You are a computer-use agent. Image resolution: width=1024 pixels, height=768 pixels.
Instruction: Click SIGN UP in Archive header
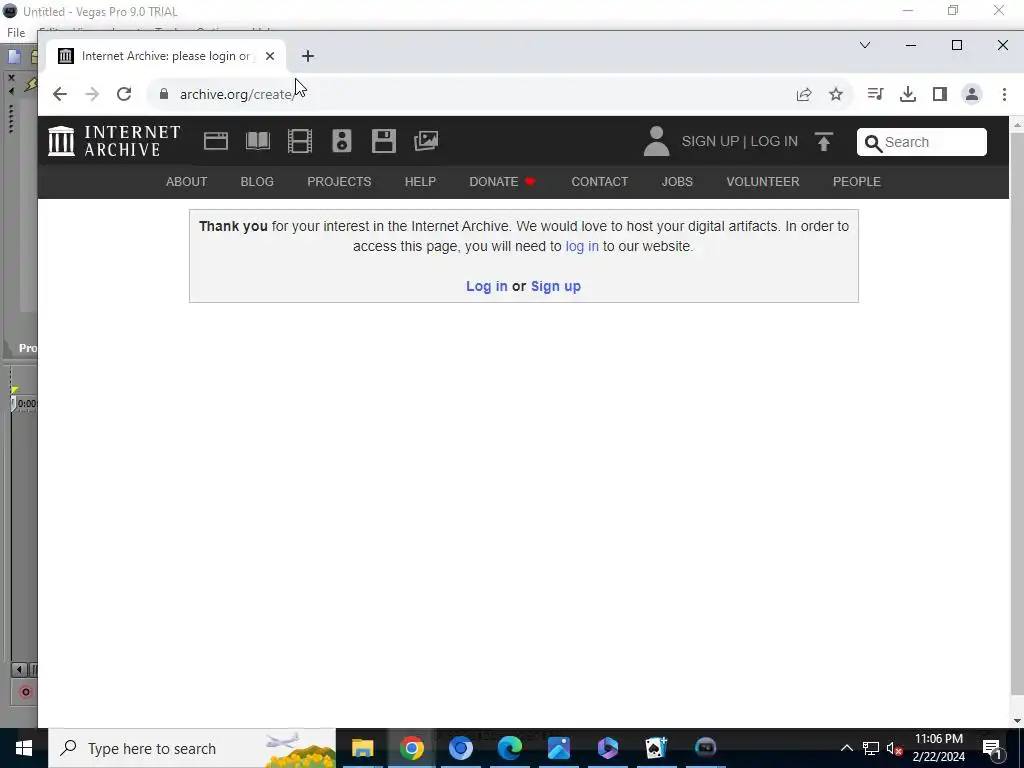click(710, 141)
